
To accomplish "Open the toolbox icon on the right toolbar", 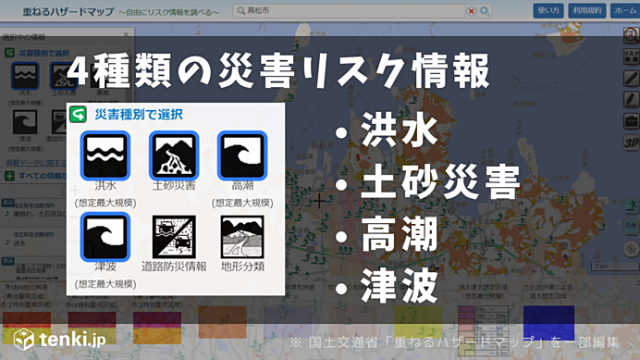I will [x=631, y=121].
